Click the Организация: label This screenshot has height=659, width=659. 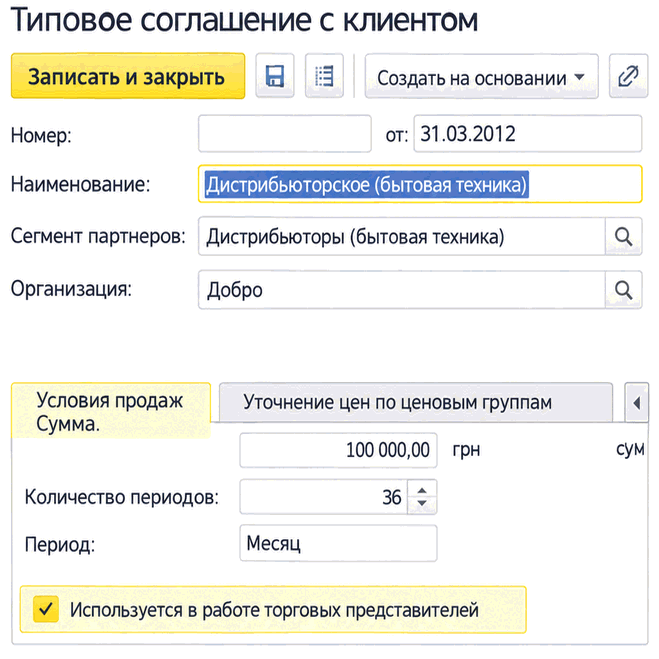71,289
